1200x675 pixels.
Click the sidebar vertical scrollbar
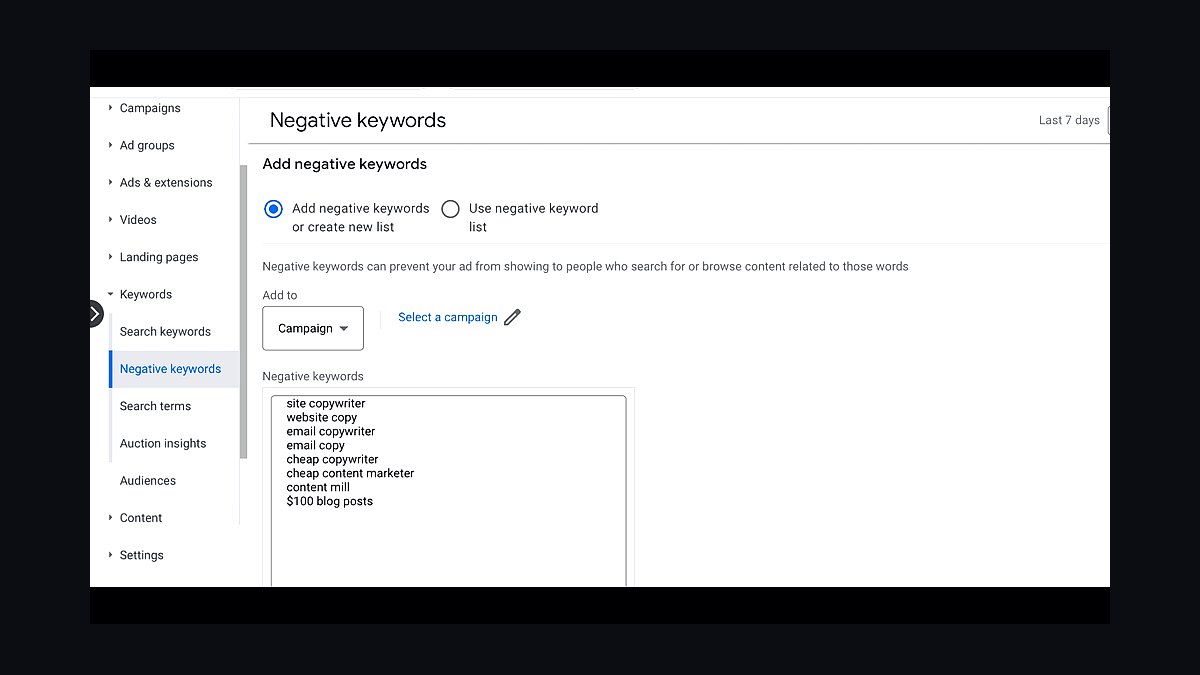coord(243,312)
